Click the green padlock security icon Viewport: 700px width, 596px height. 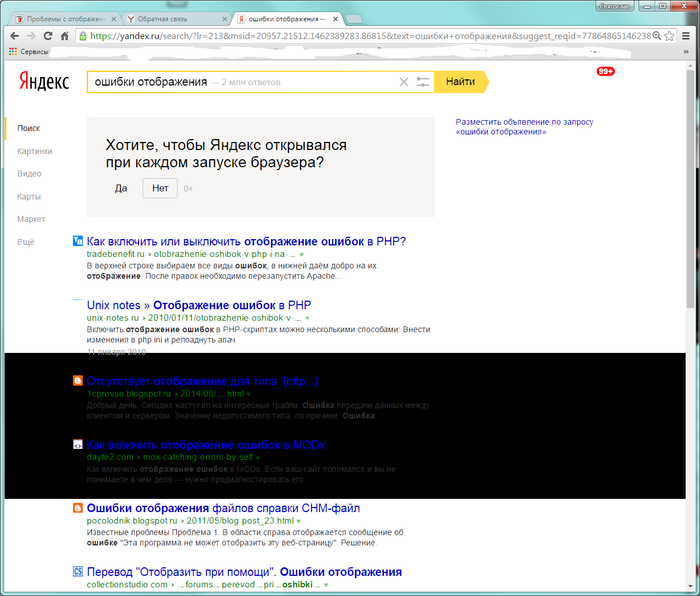pyautogui.click(x=83, y=36)
